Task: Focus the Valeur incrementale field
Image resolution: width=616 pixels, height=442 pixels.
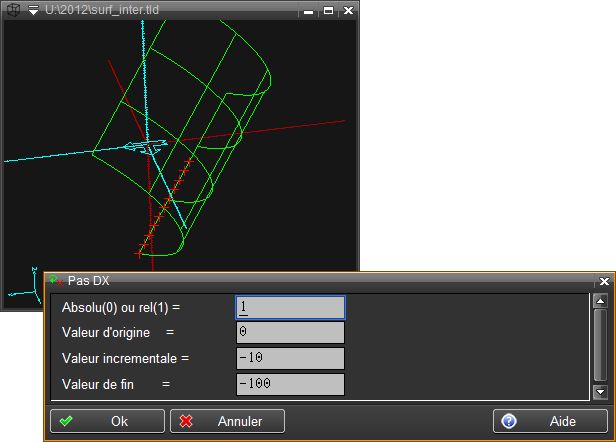Action: 290,358
